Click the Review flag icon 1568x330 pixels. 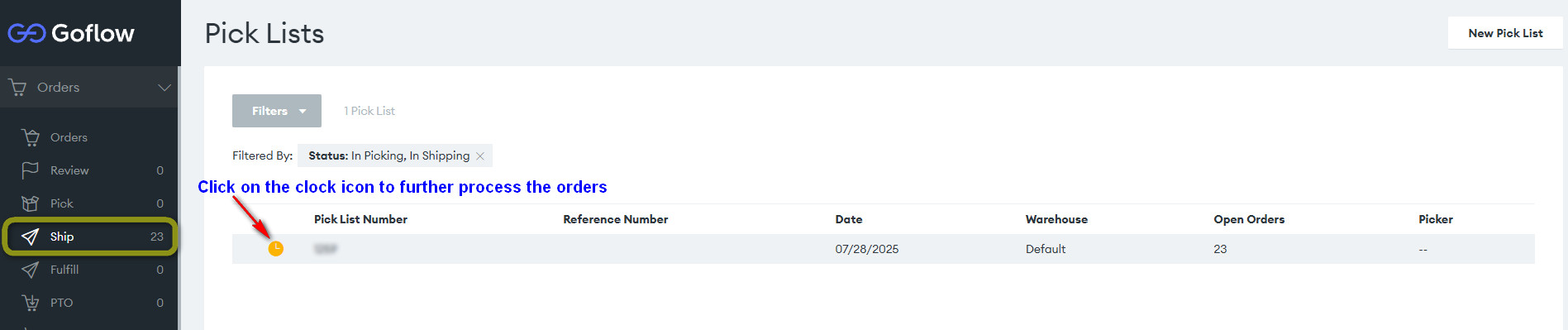pyautogui.click(x=30, y=170)
